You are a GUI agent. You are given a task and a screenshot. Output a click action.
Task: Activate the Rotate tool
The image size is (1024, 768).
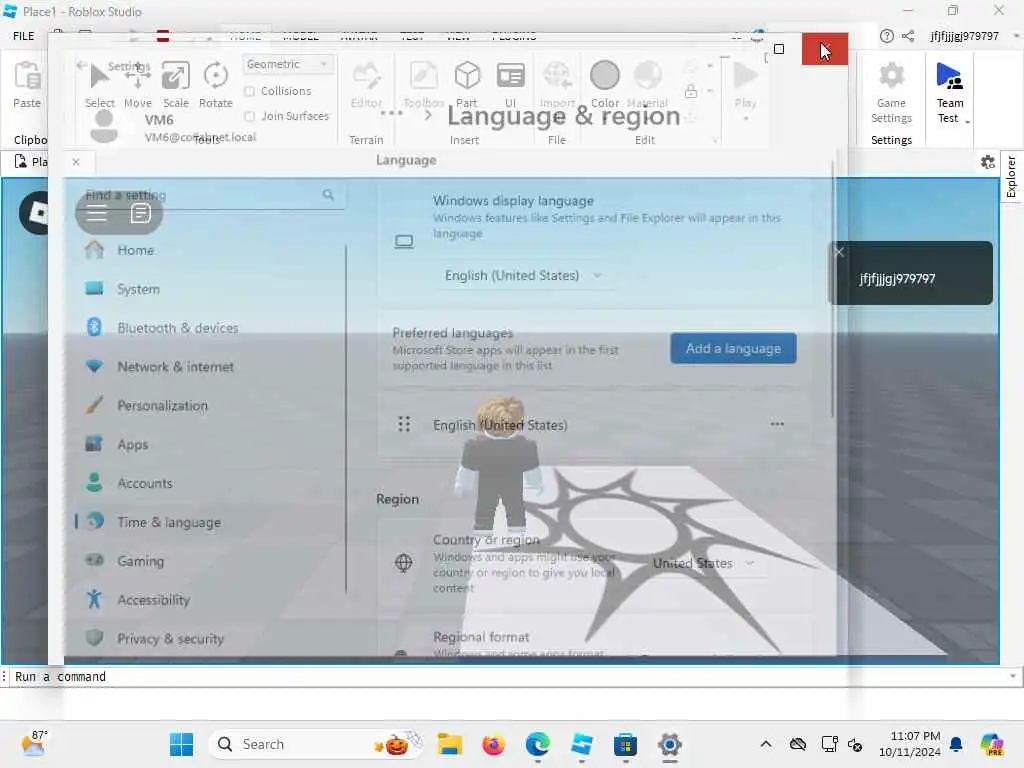point(216,85)
